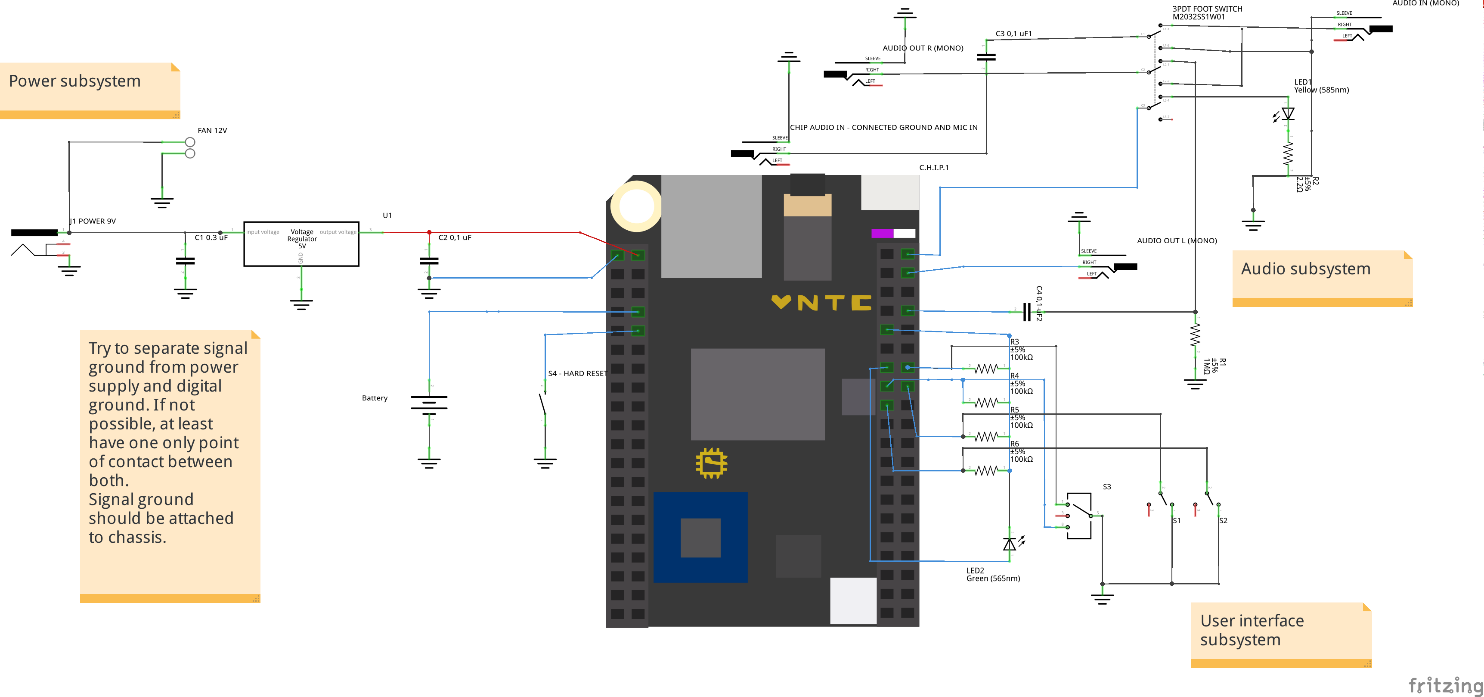
Task: Select the Battery symbol
Action: pyautogui.click(x=428, y=404)
